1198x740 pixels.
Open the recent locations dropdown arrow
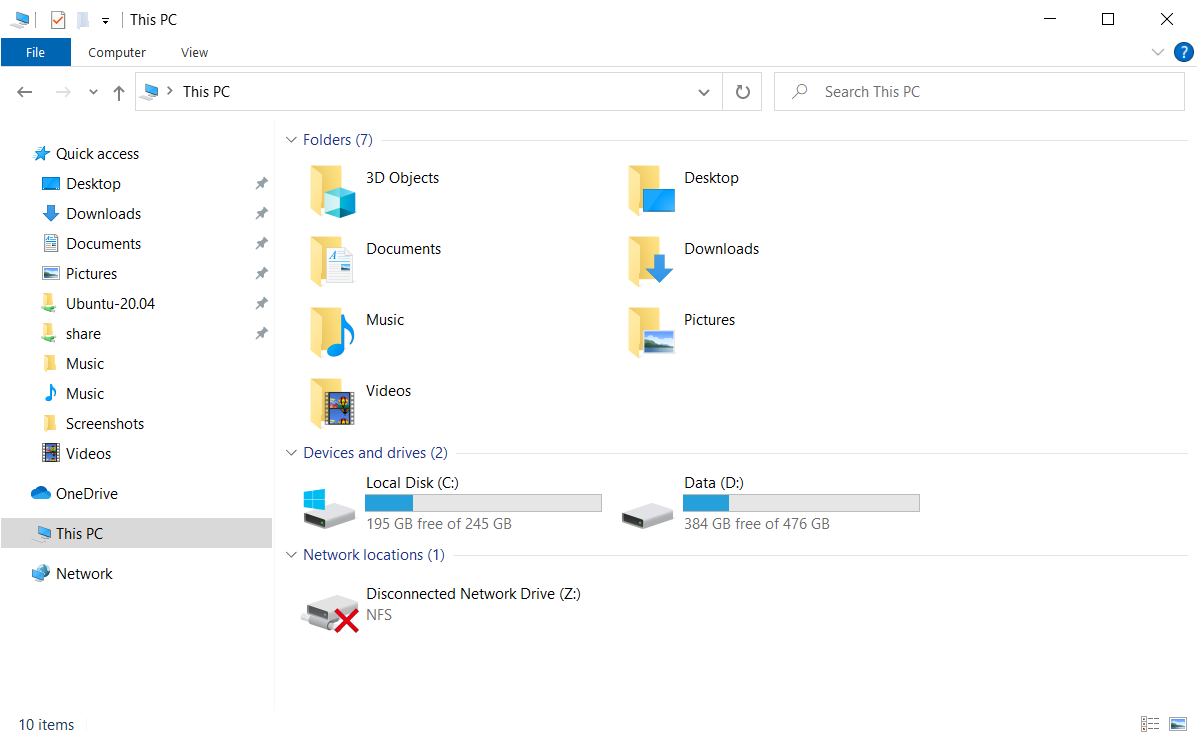pyautogui.click(x=93, y=92)
